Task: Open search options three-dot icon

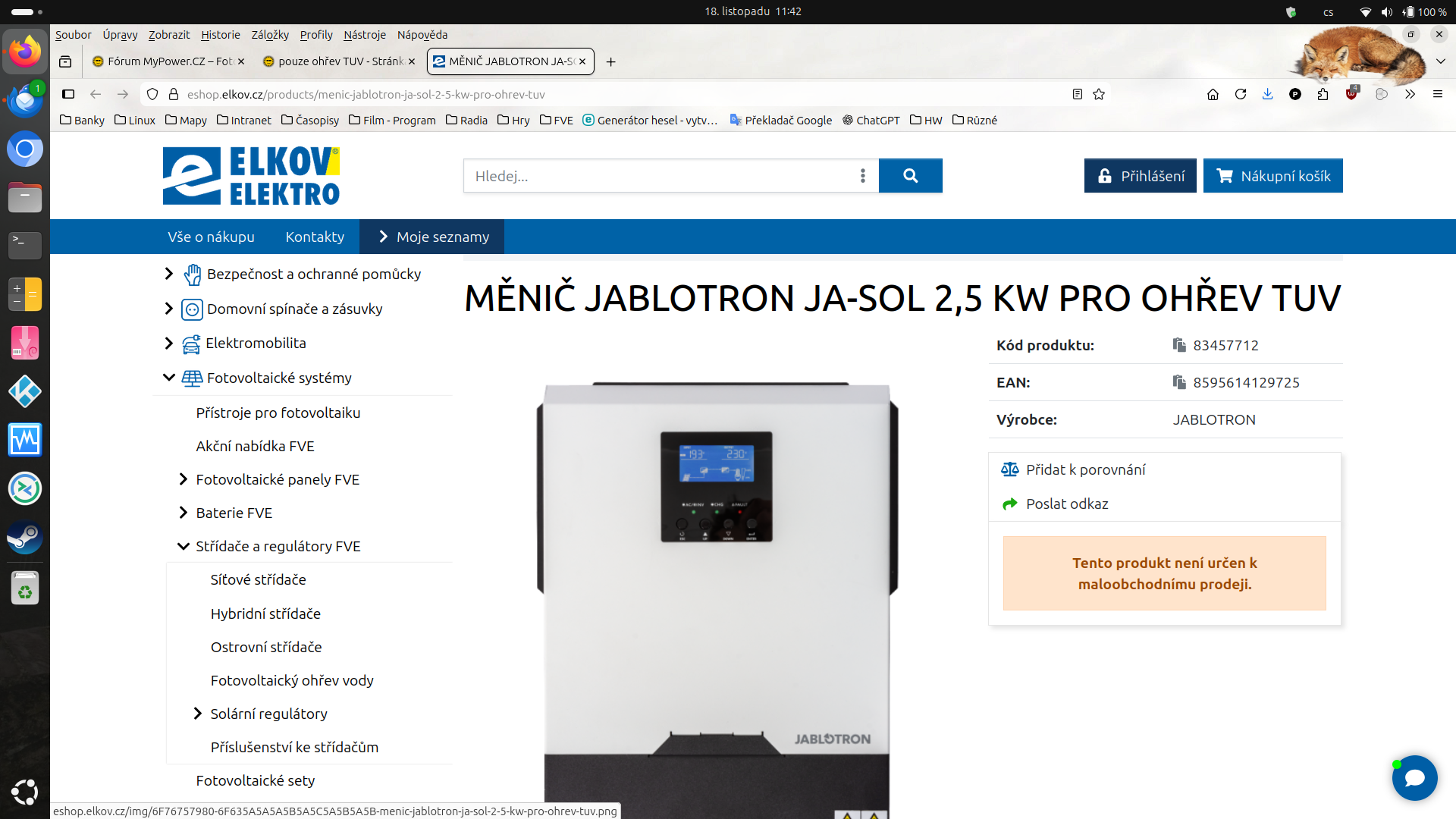Action: pyautogui.click(x=863, y=176)
